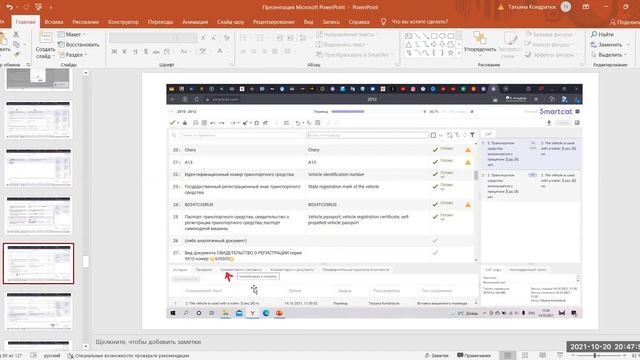This screenshot has width=640, height=360.
Task: Open the Главная ribbon tab
Action: pos(25,22)
